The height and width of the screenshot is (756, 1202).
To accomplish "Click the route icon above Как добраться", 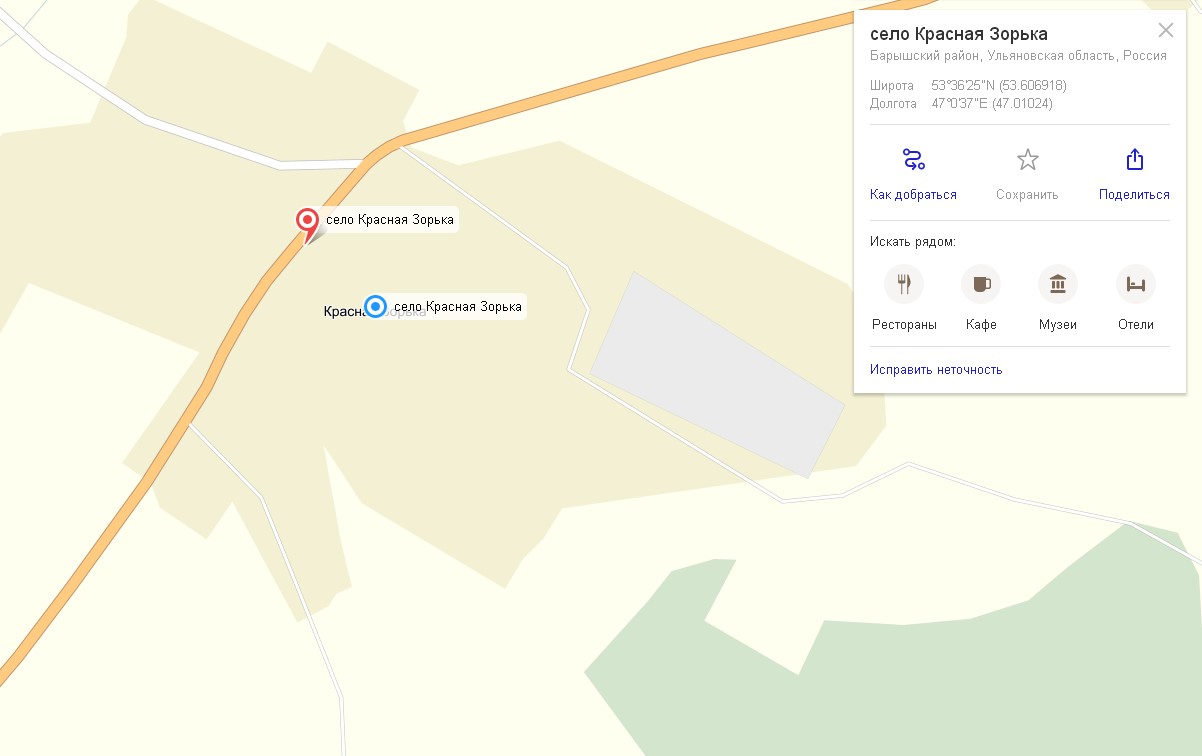I will click(x=913, y=159).
